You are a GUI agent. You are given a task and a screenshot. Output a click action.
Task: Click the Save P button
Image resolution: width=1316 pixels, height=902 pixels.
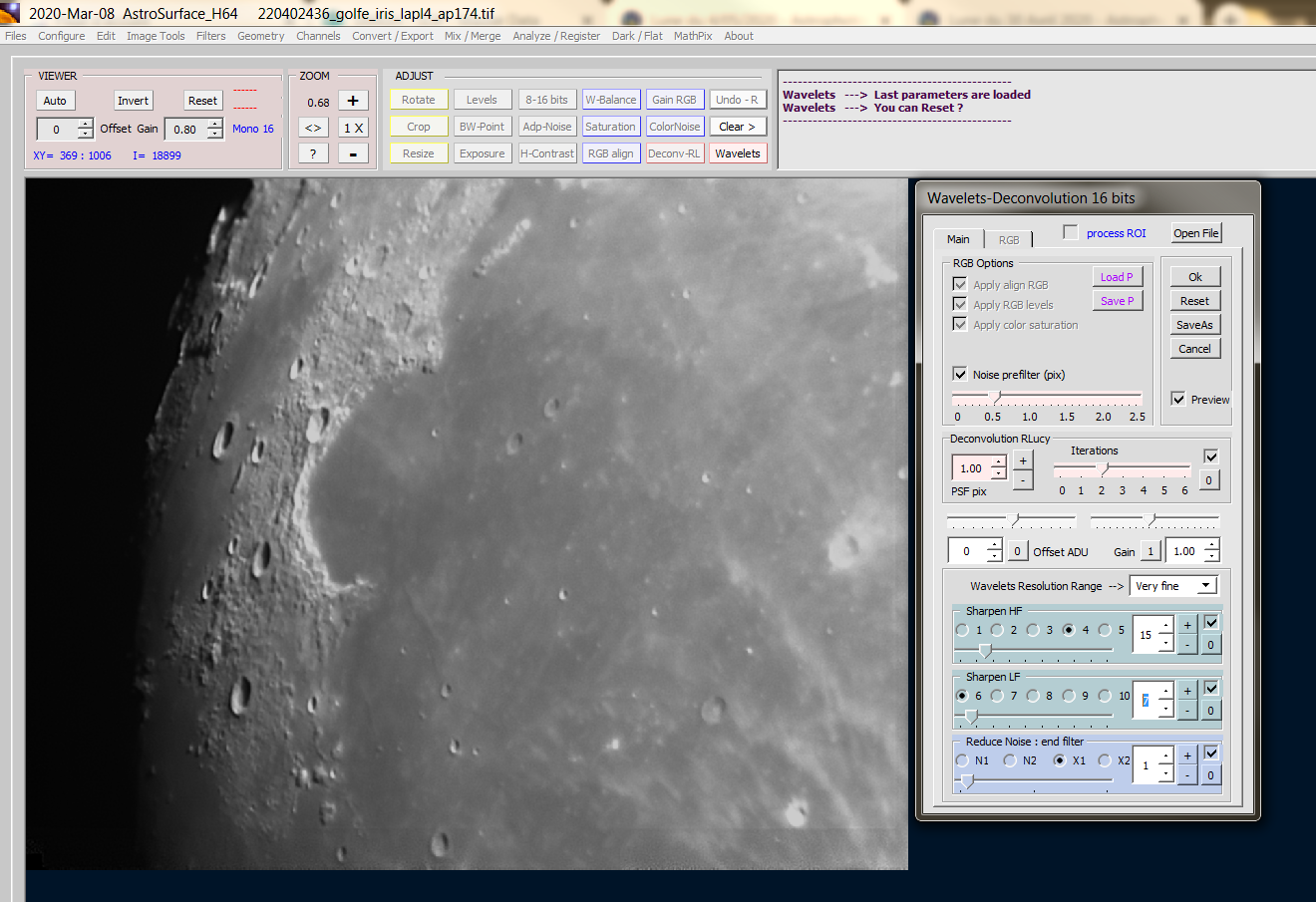[1117, 301]
